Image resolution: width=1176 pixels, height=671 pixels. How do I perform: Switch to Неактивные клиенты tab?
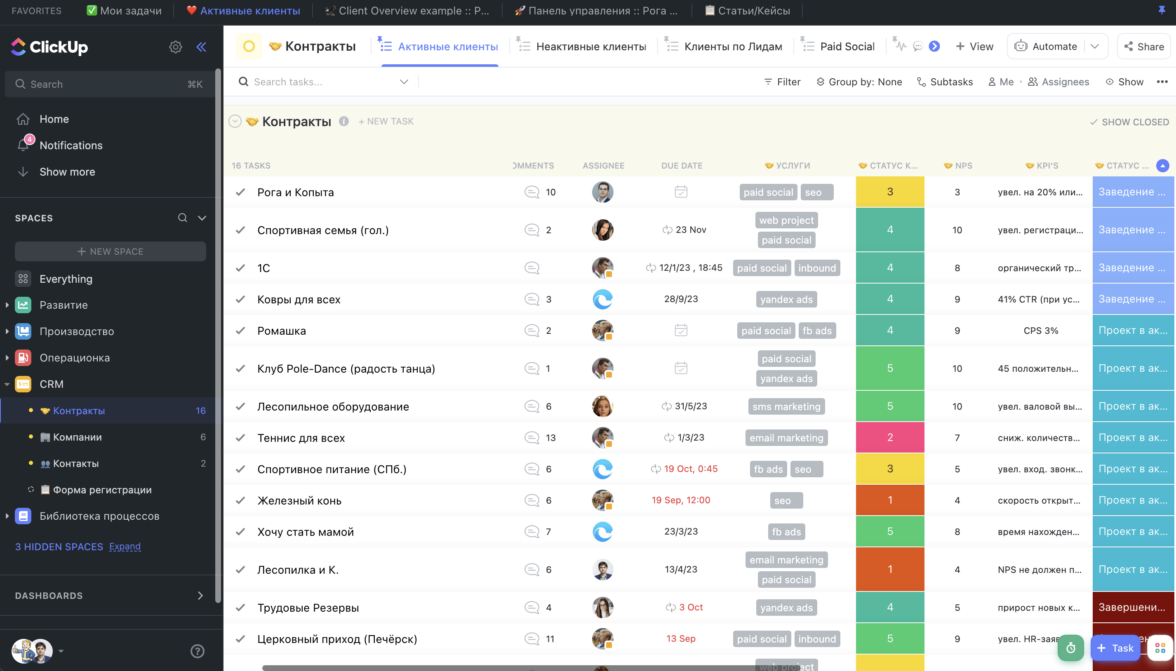582,46
